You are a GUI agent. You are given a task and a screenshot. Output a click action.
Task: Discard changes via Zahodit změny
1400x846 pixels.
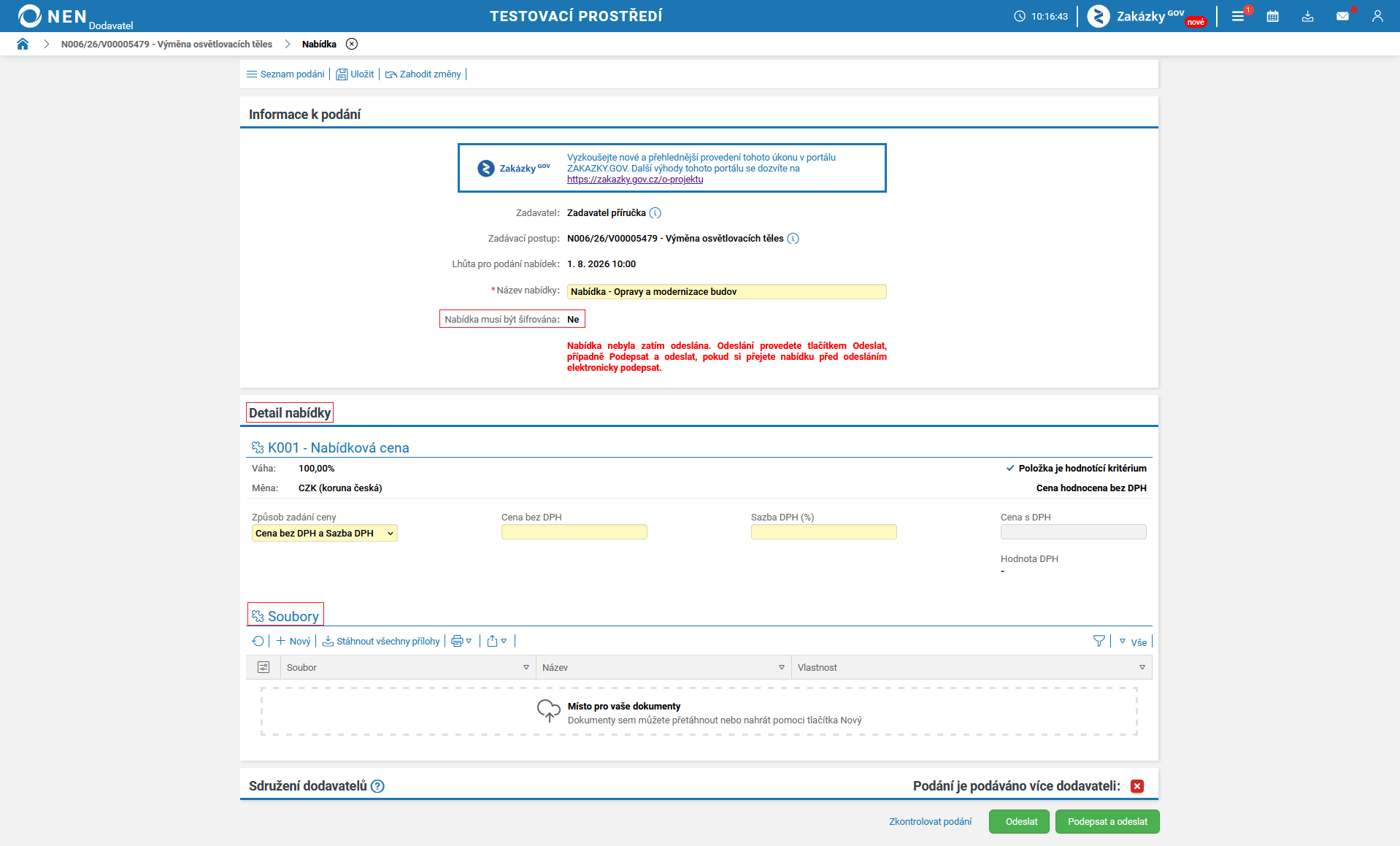(423, 74)
